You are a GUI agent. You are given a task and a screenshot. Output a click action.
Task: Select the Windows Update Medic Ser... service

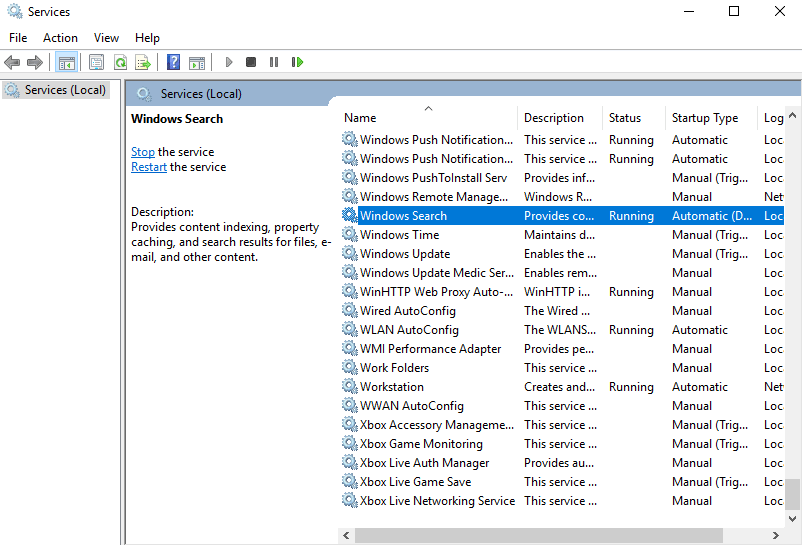pyautogui.click(x=562, y=272)
